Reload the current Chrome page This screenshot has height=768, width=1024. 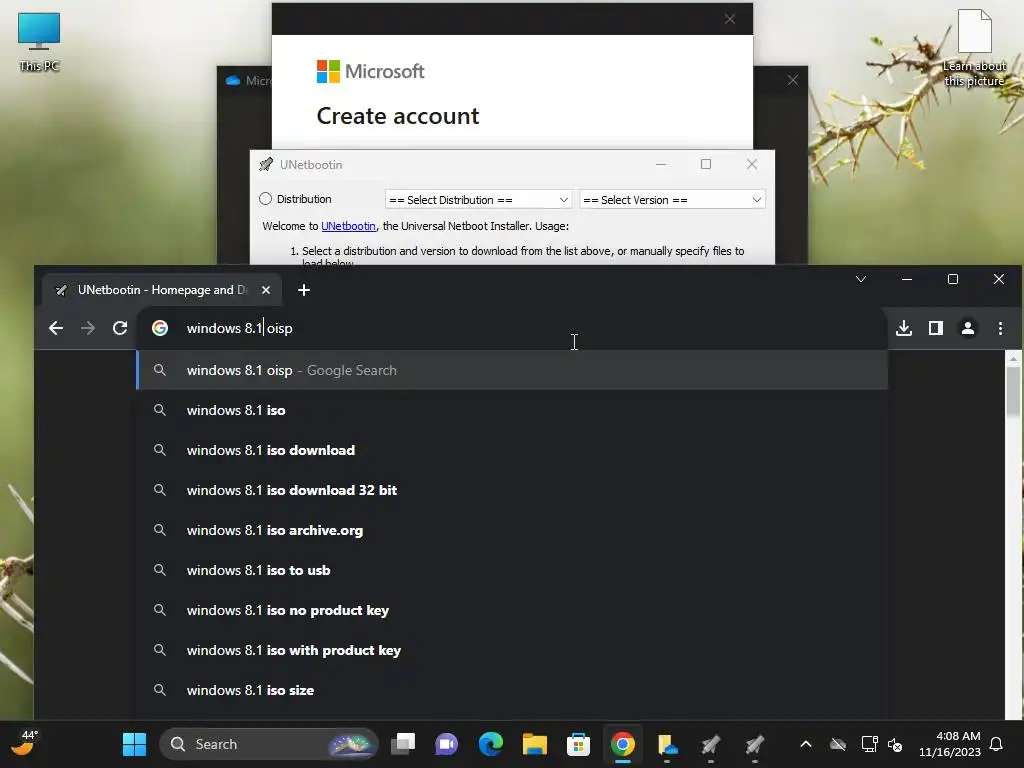tap(120, 328)
